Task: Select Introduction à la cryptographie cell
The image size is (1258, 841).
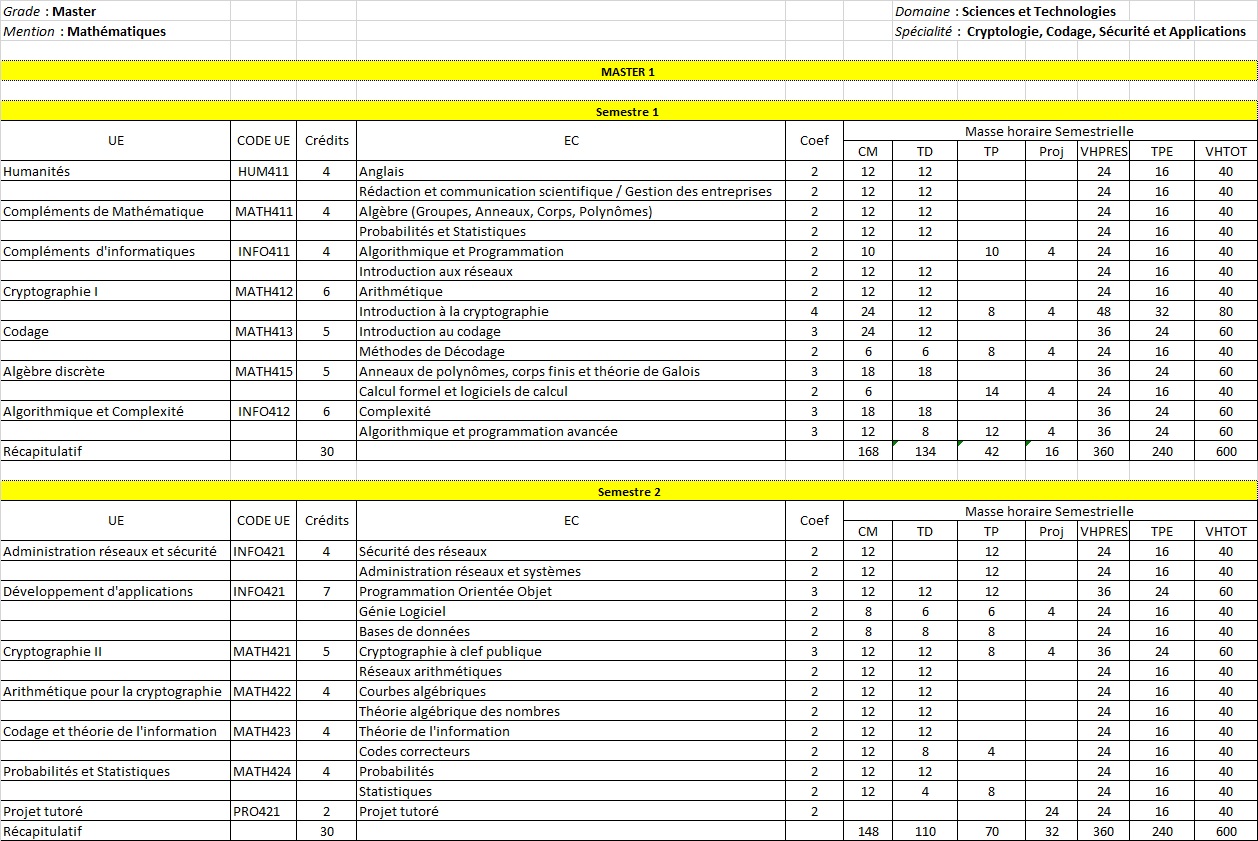Action: 571,311
